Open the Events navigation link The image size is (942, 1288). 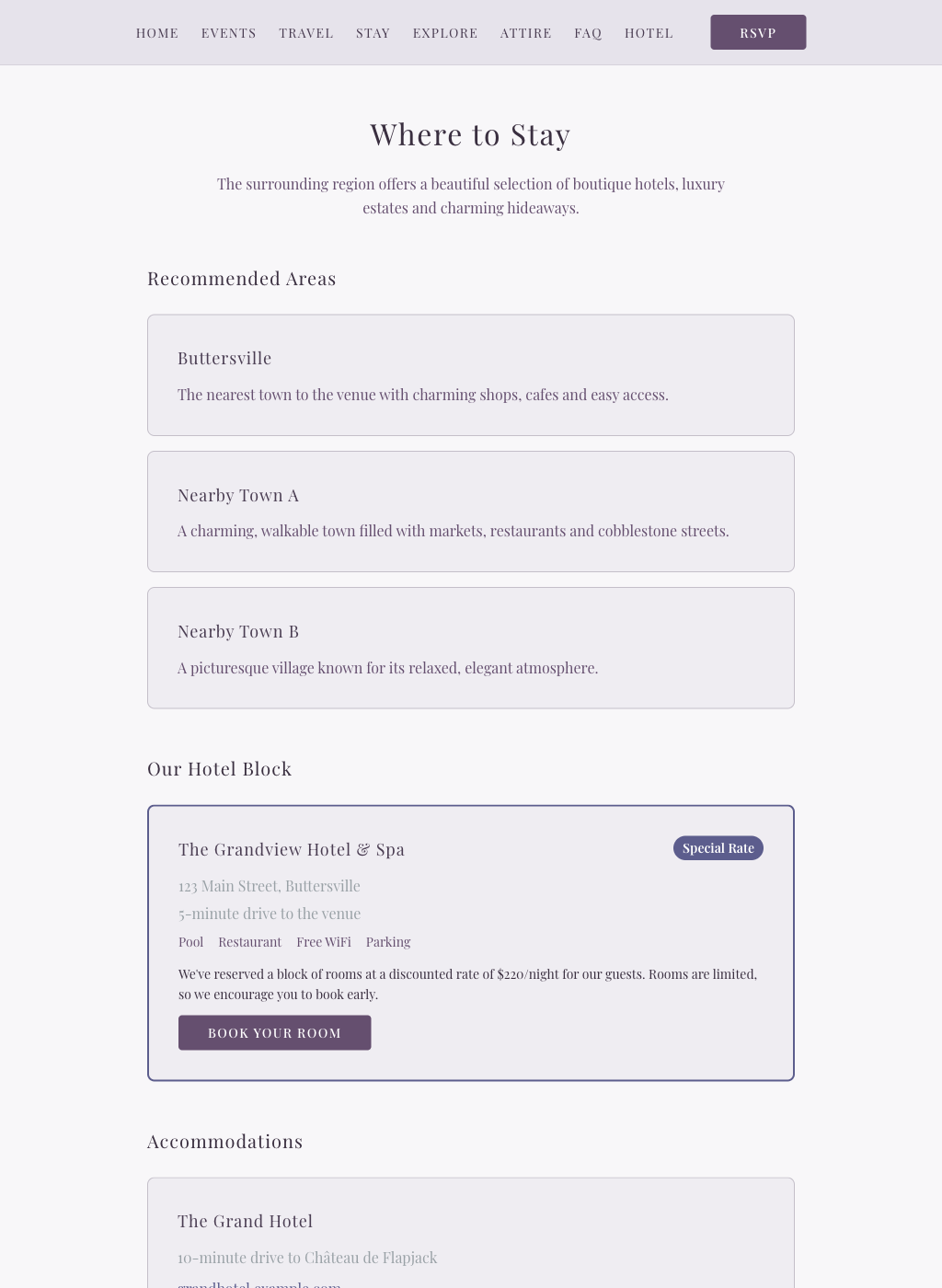(229, 33)
